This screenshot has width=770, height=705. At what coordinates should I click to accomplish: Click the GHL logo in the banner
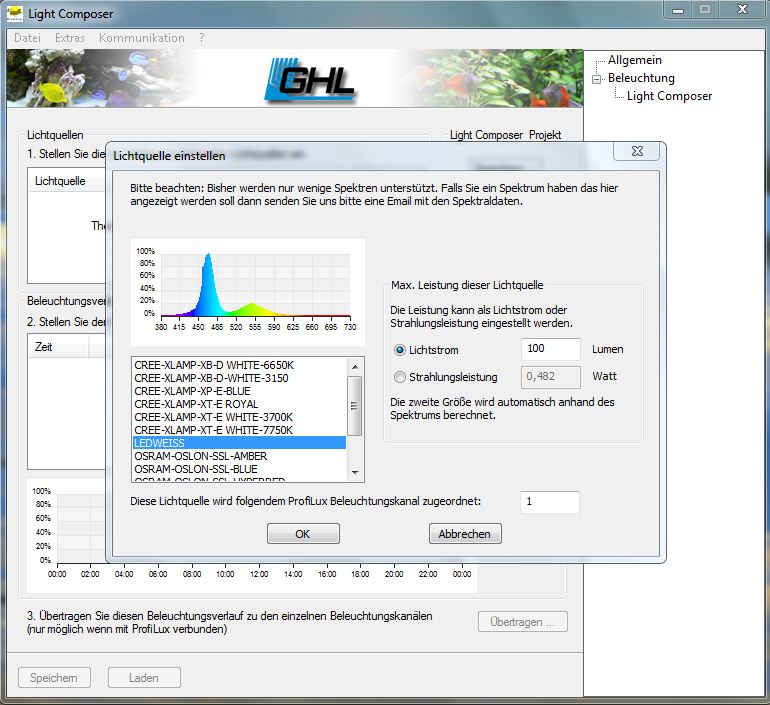(311, 78)
